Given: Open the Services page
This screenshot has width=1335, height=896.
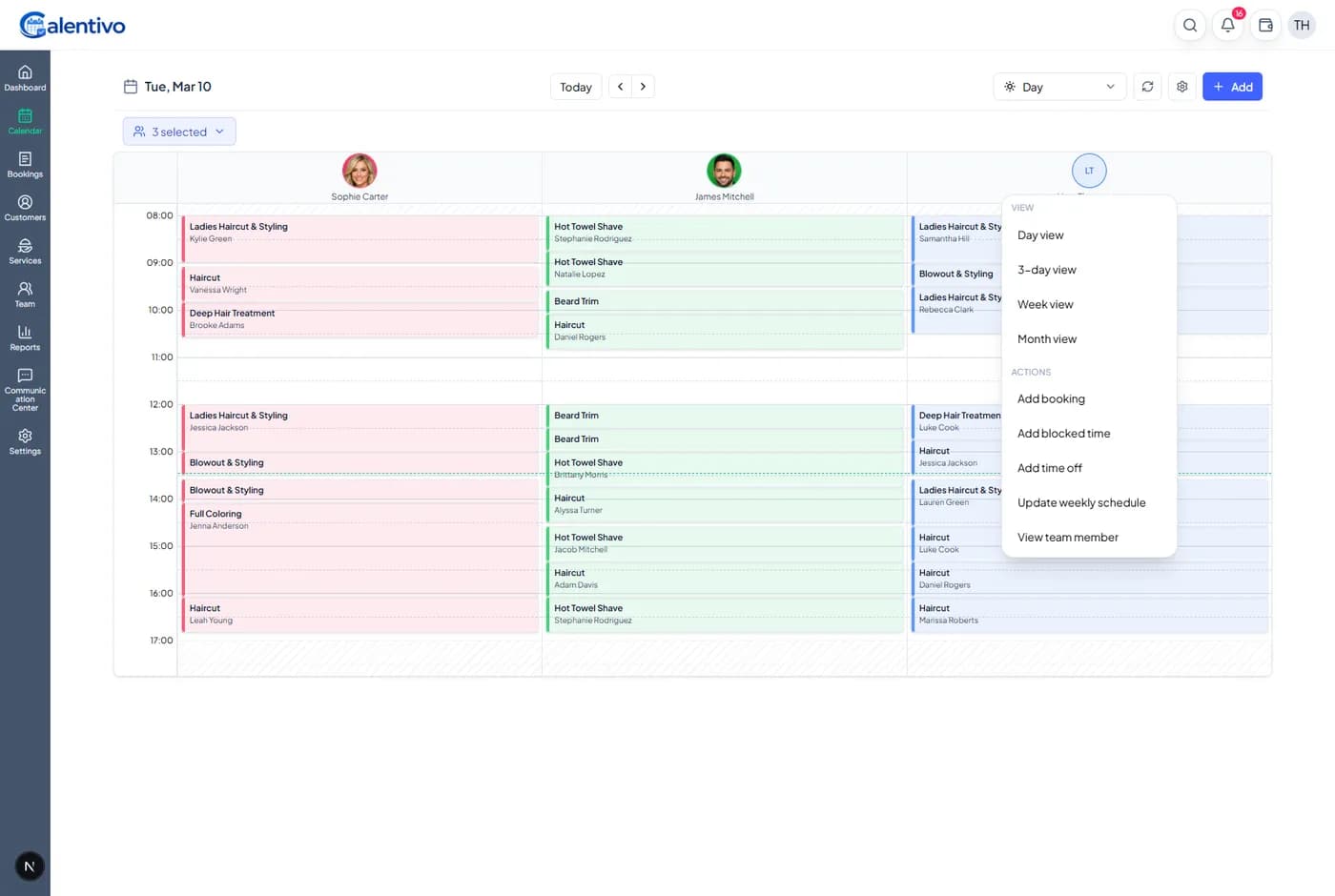Looking at the screenshot, I should coord(25,252).
